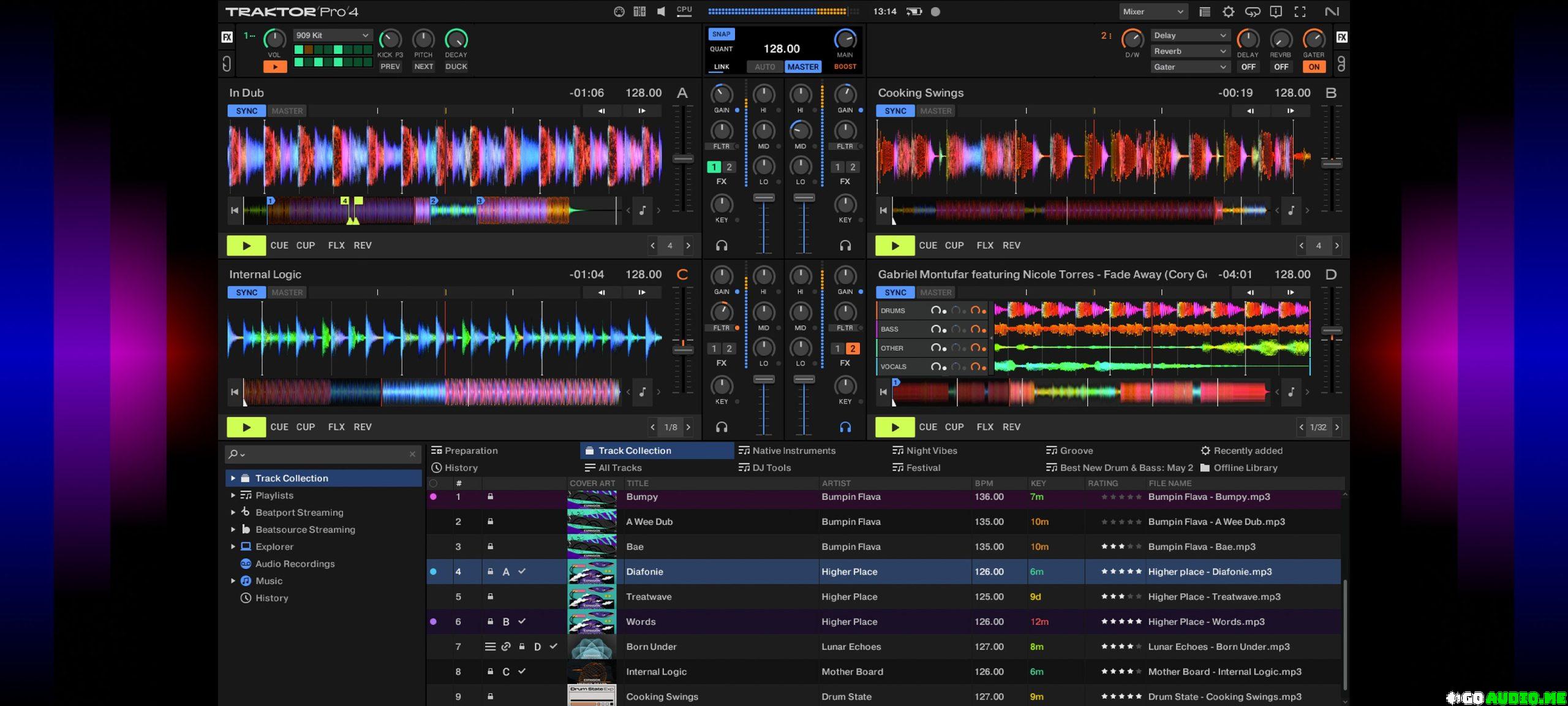Open the Gater effect dropdown
Screen dimensions: 1568x706
[x=1189, y=67]
